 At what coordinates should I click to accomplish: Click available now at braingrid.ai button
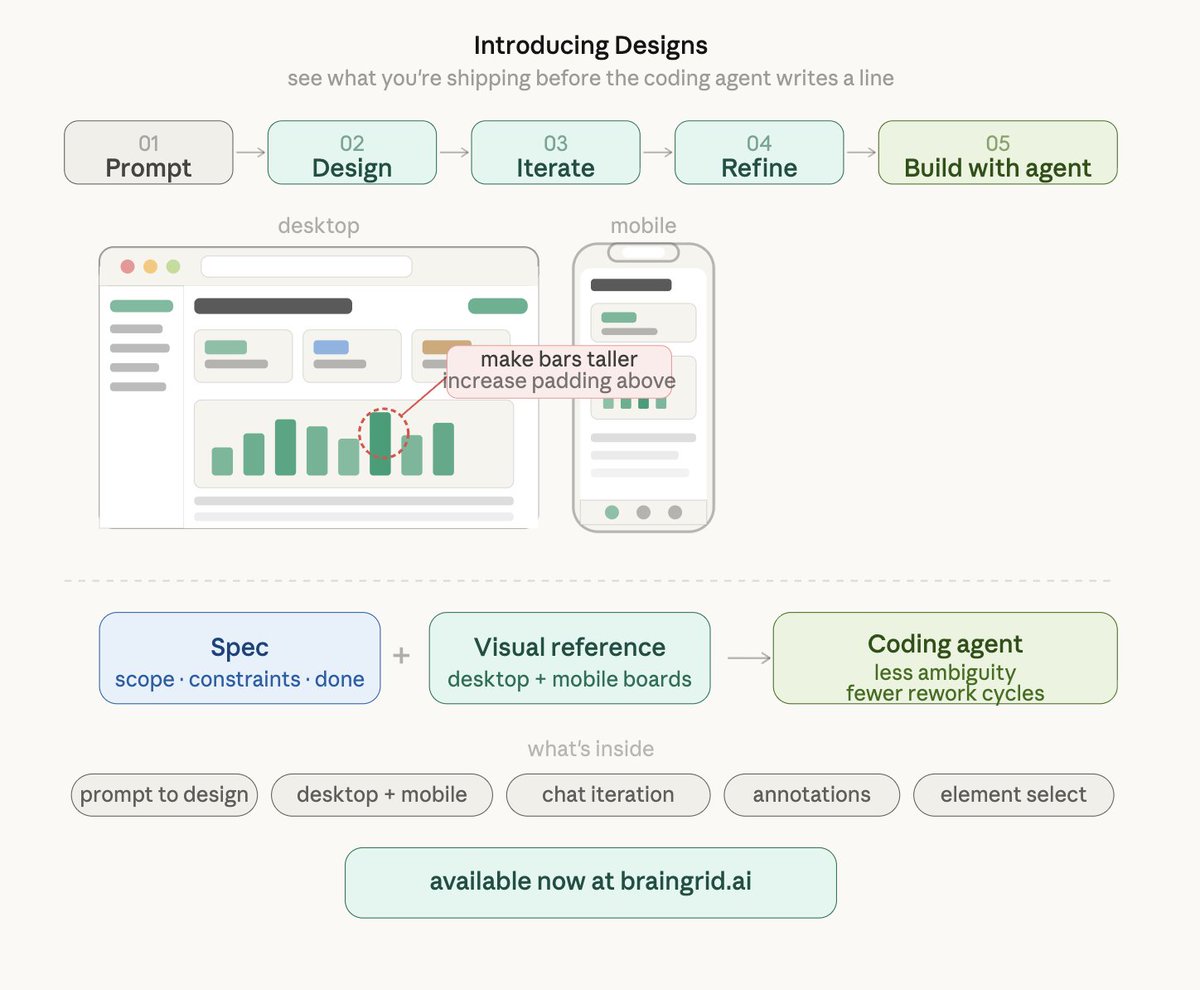590,882
